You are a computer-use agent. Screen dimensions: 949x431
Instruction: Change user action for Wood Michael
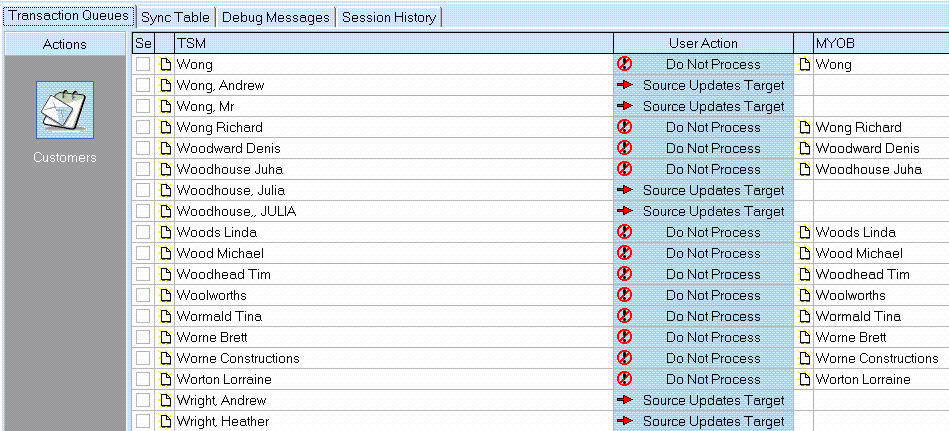tap(713, 254)
